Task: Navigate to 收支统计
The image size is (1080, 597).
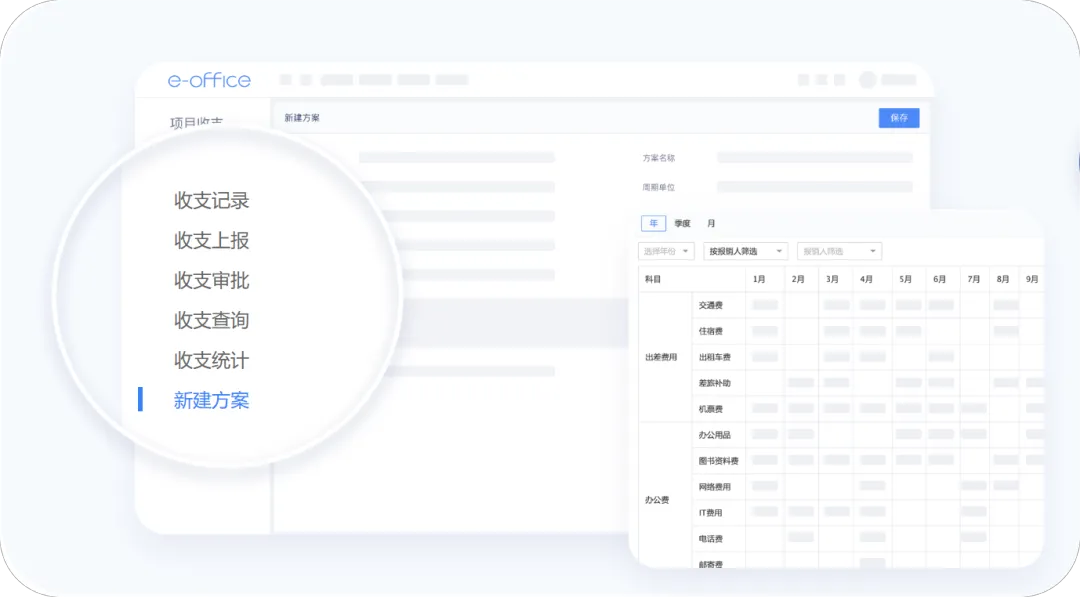Action: 211,361
